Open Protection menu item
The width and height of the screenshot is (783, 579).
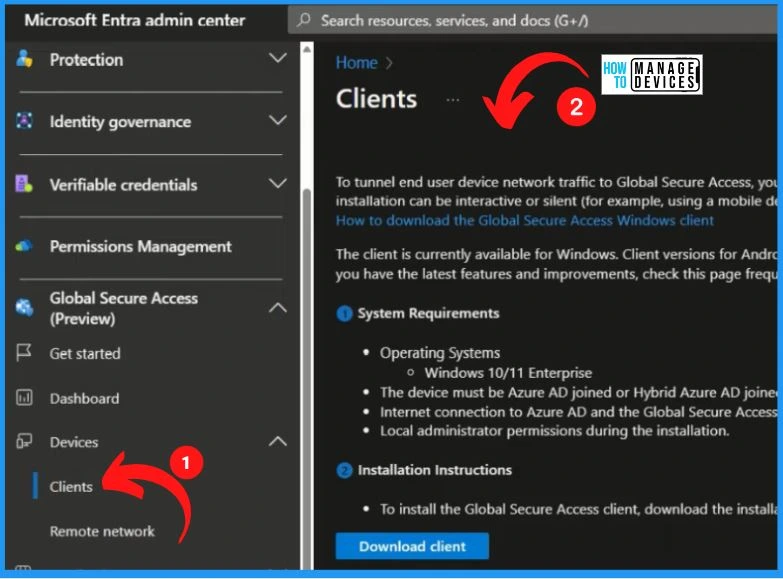[86, 60]
